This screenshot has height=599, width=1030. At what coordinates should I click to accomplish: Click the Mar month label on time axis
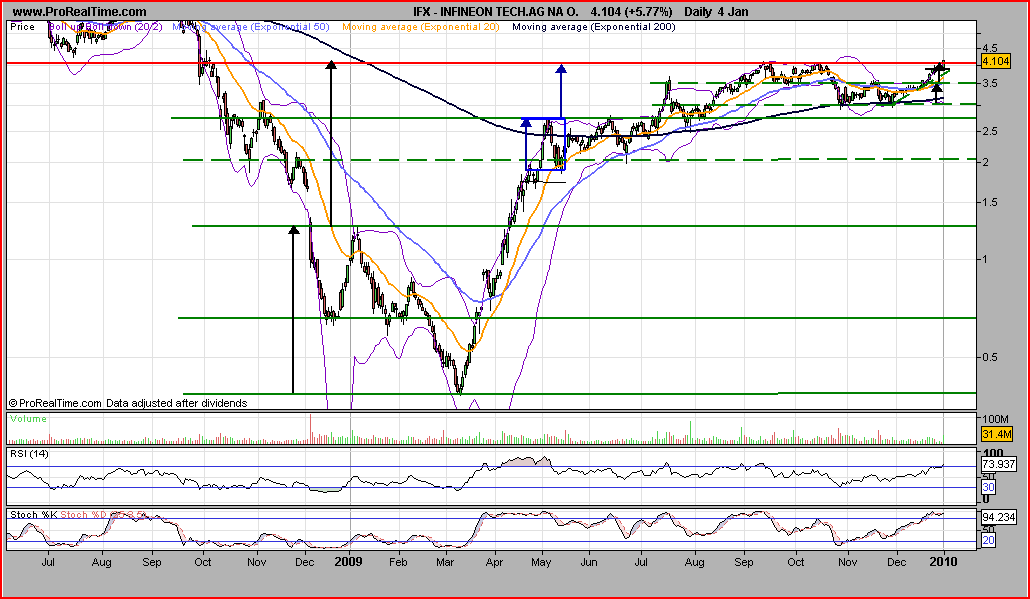pos(445,562)
